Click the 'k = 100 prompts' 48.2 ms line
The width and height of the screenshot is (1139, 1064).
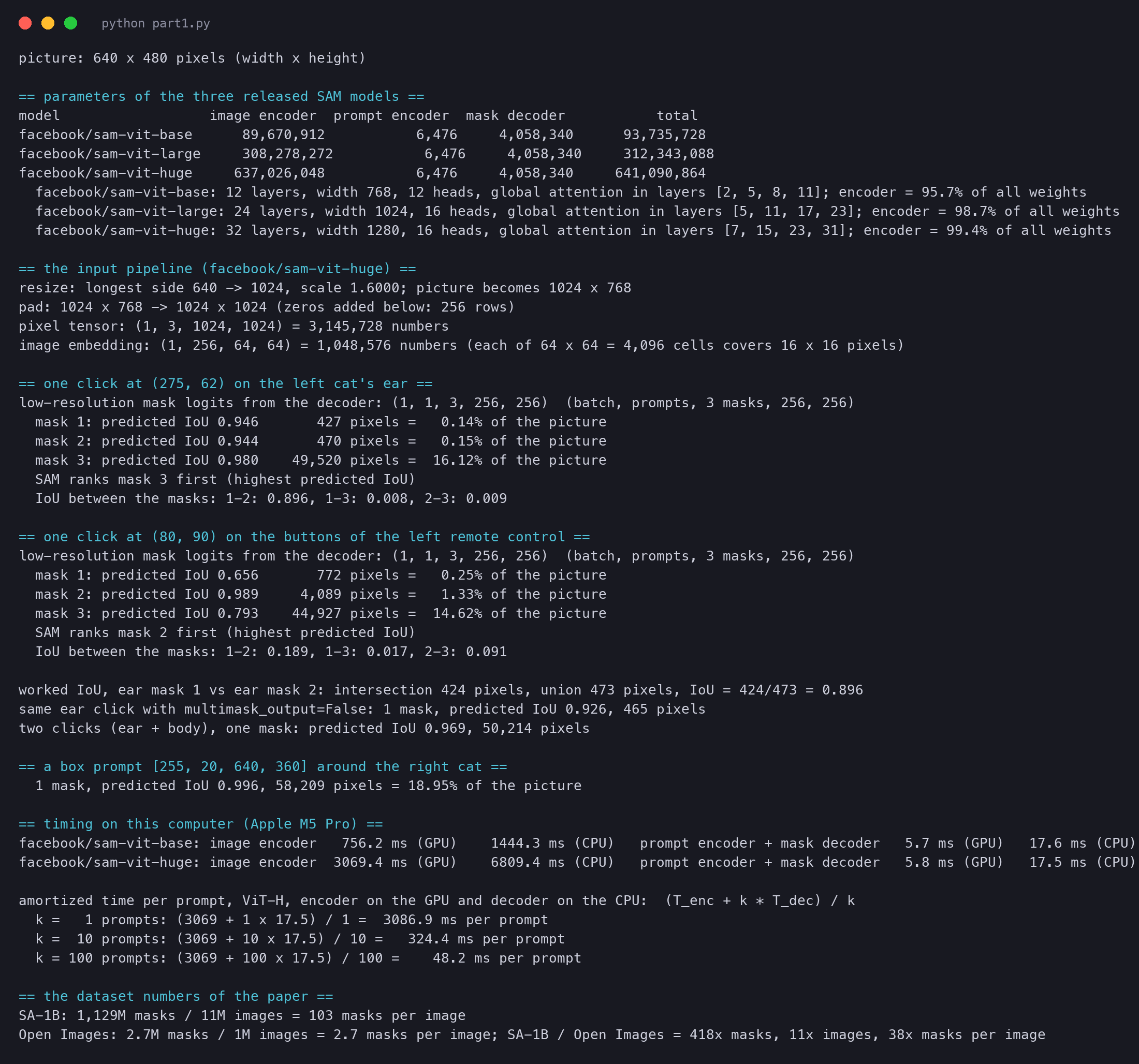click(x=308, y=958)
